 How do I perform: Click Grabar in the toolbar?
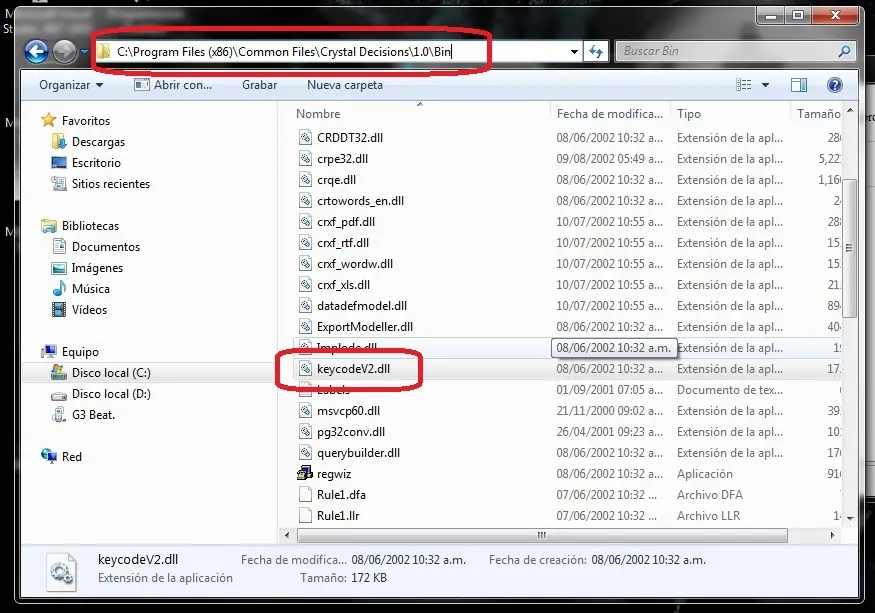259,85
